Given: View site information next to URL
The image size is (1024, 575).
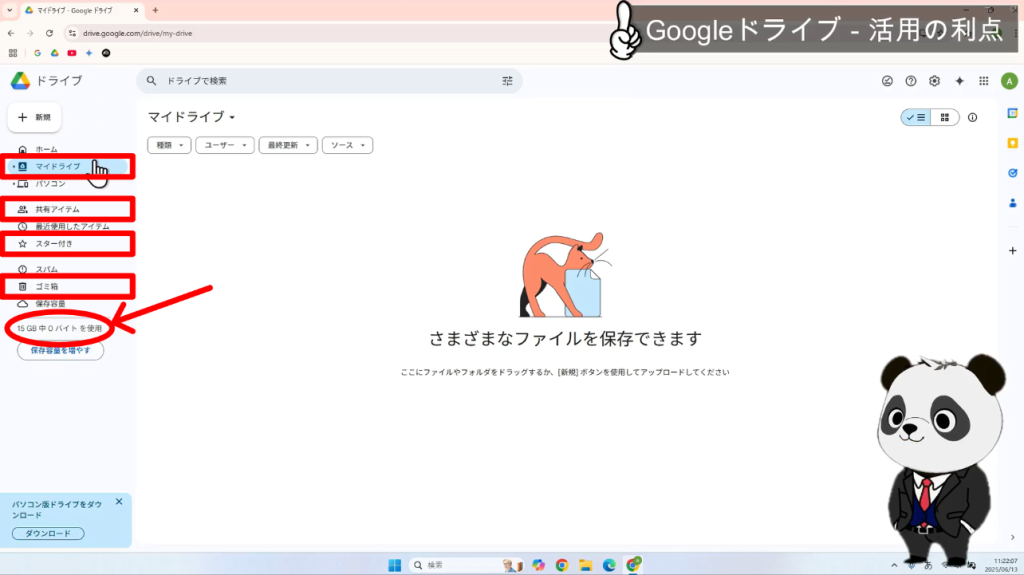Looking at the screenshot, I should [x=72, y=33].
